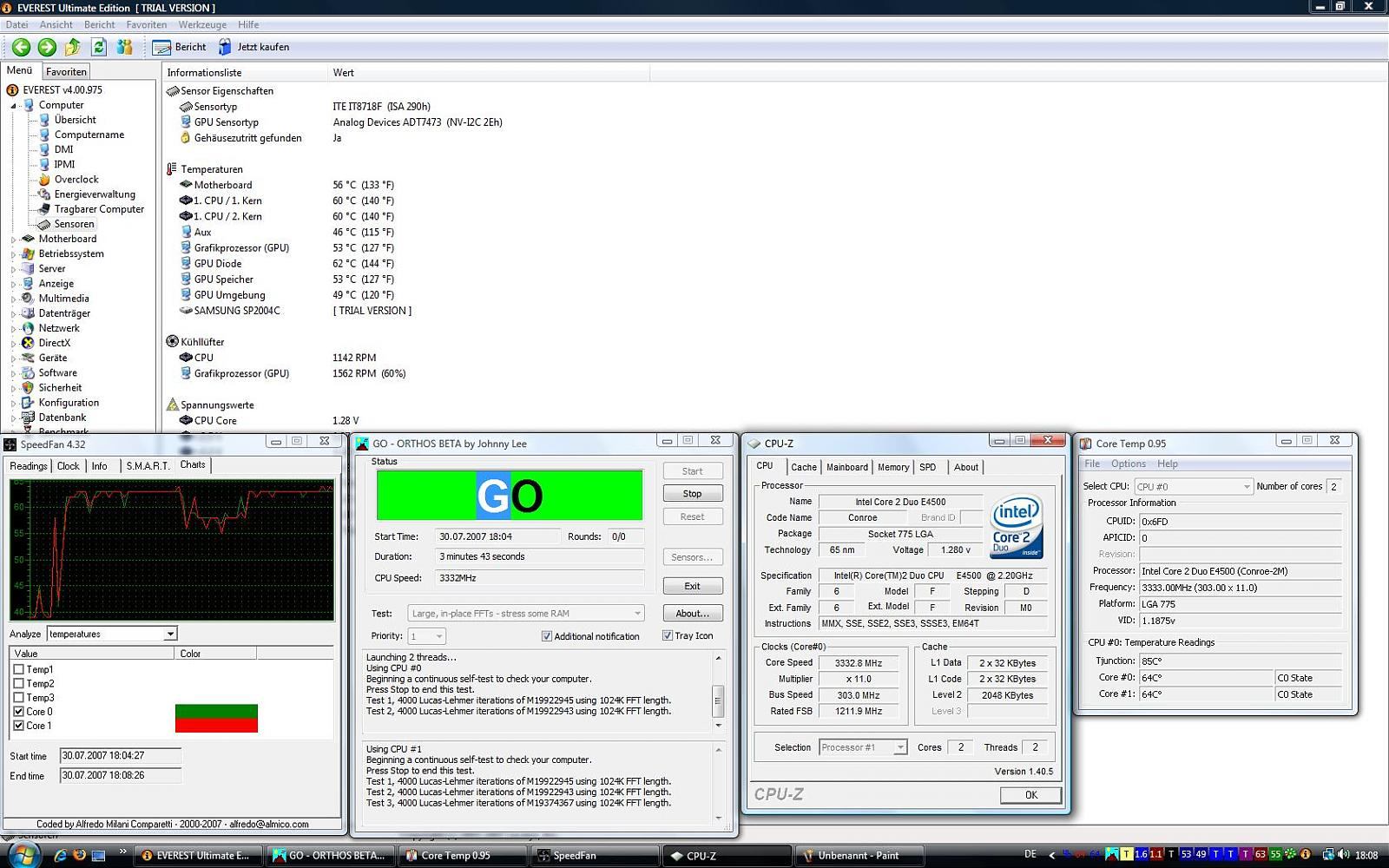1389x868 pixels.
Task: Click the DirectX icon in tree
Action: click(28, 343)
